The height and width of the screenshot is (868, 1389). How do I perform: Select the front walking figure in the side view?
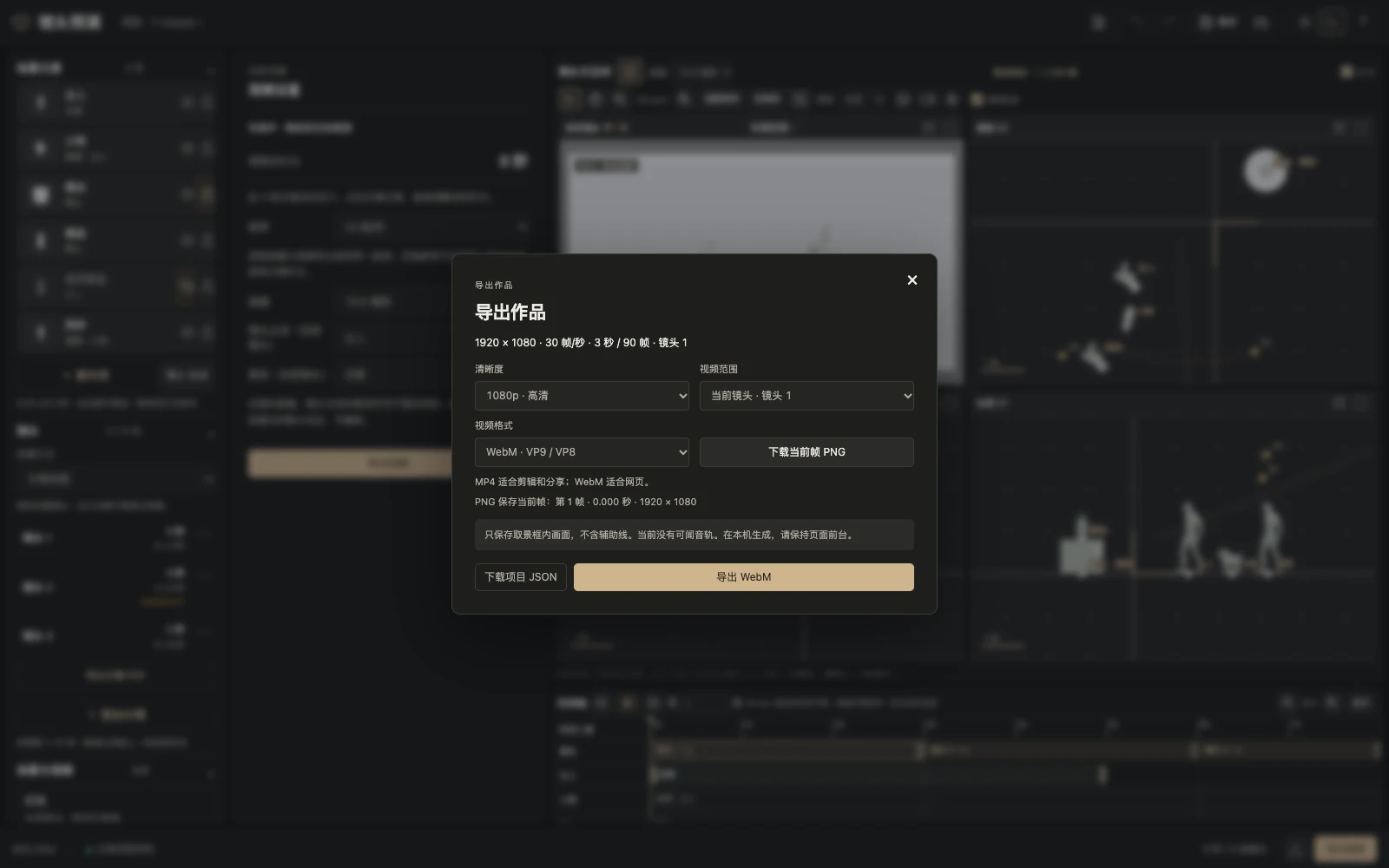tap(1272, 538)
